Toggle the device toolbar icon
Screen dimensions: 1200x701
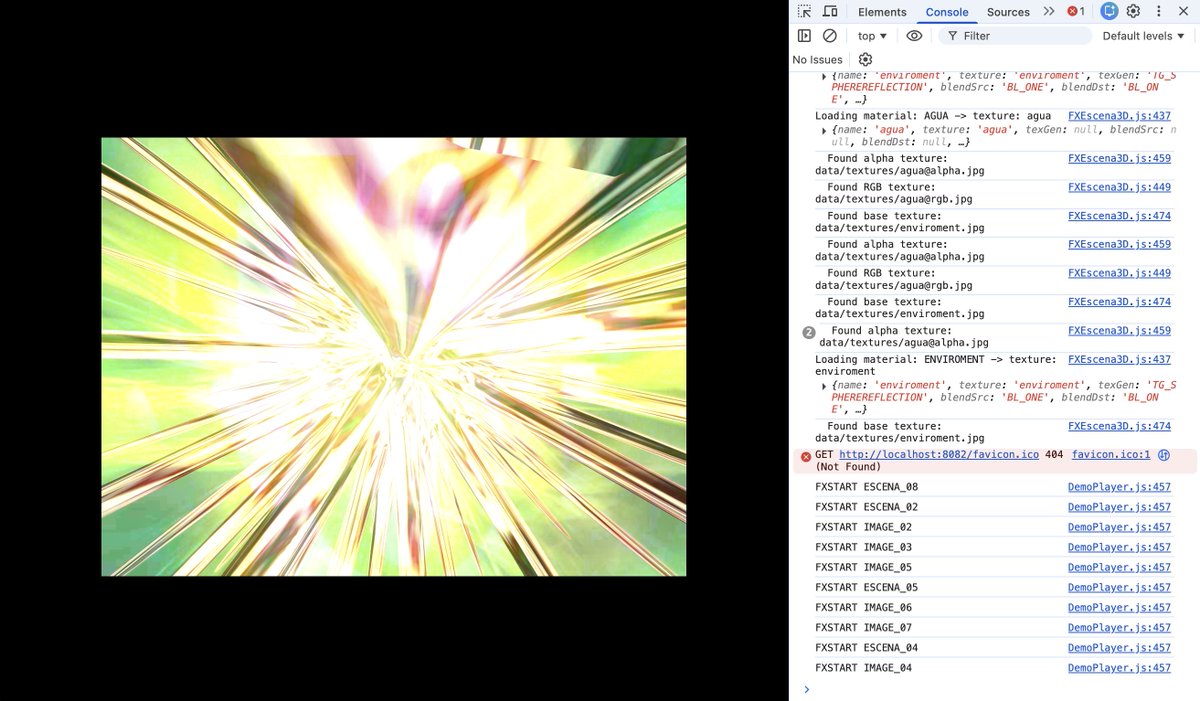pyautogui.click(x=830, y=11)
